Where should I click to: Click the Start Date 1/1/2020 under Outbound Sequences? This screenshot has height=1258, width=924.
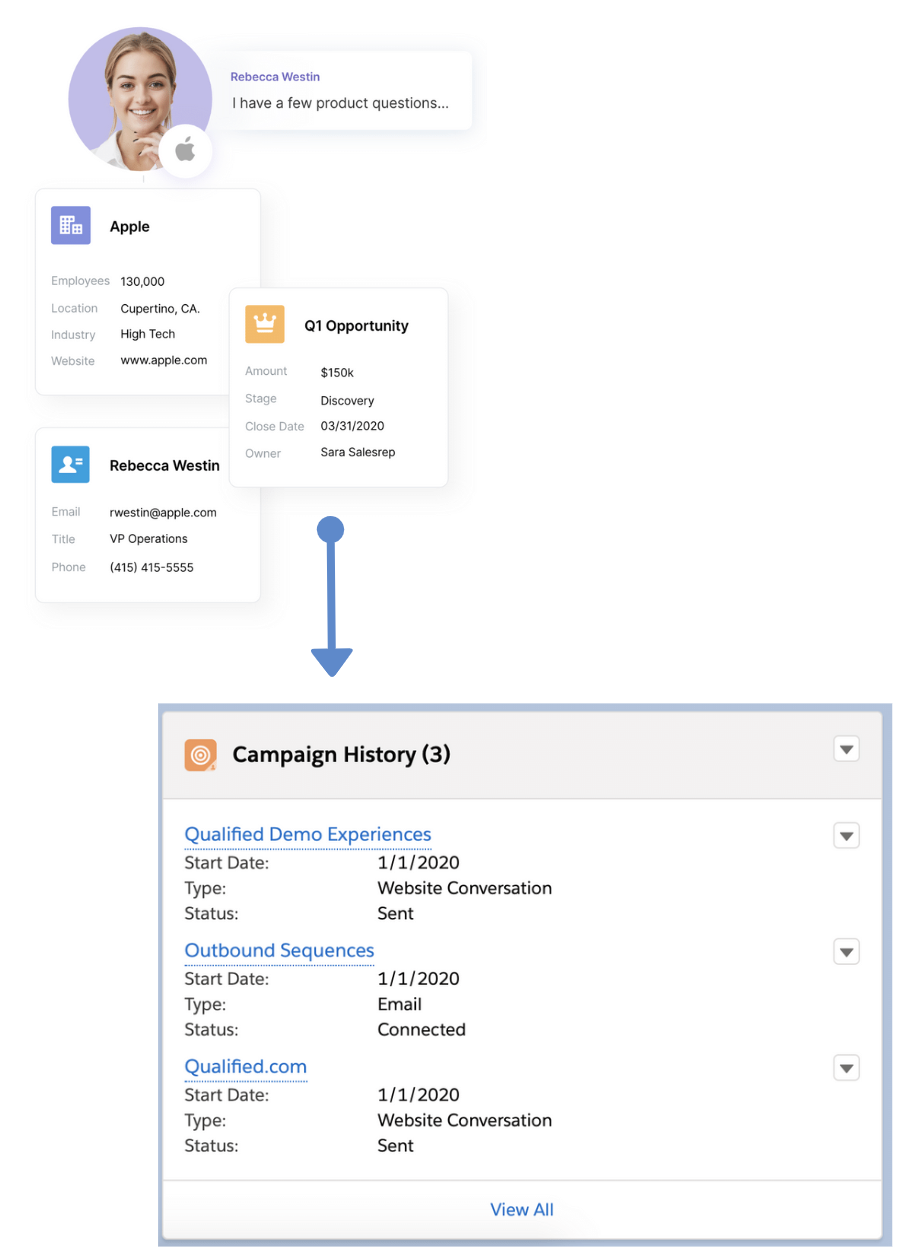(418, 978)
